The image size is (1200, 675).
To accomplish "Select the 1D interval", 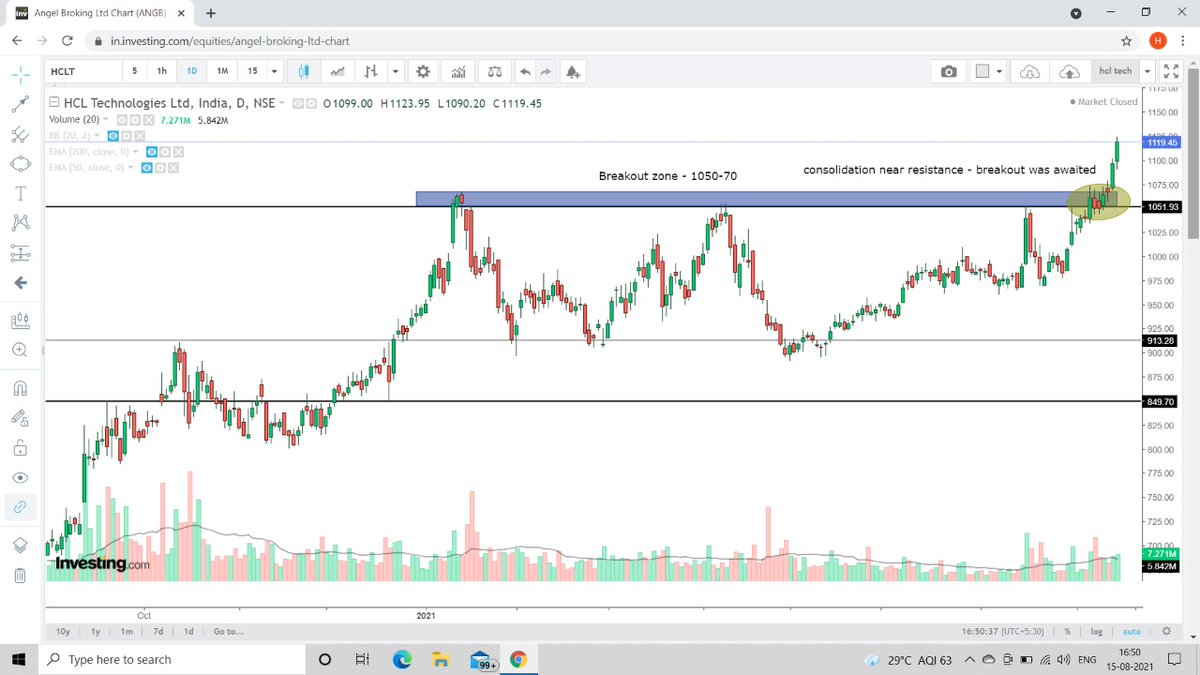I will click(192, 71).
